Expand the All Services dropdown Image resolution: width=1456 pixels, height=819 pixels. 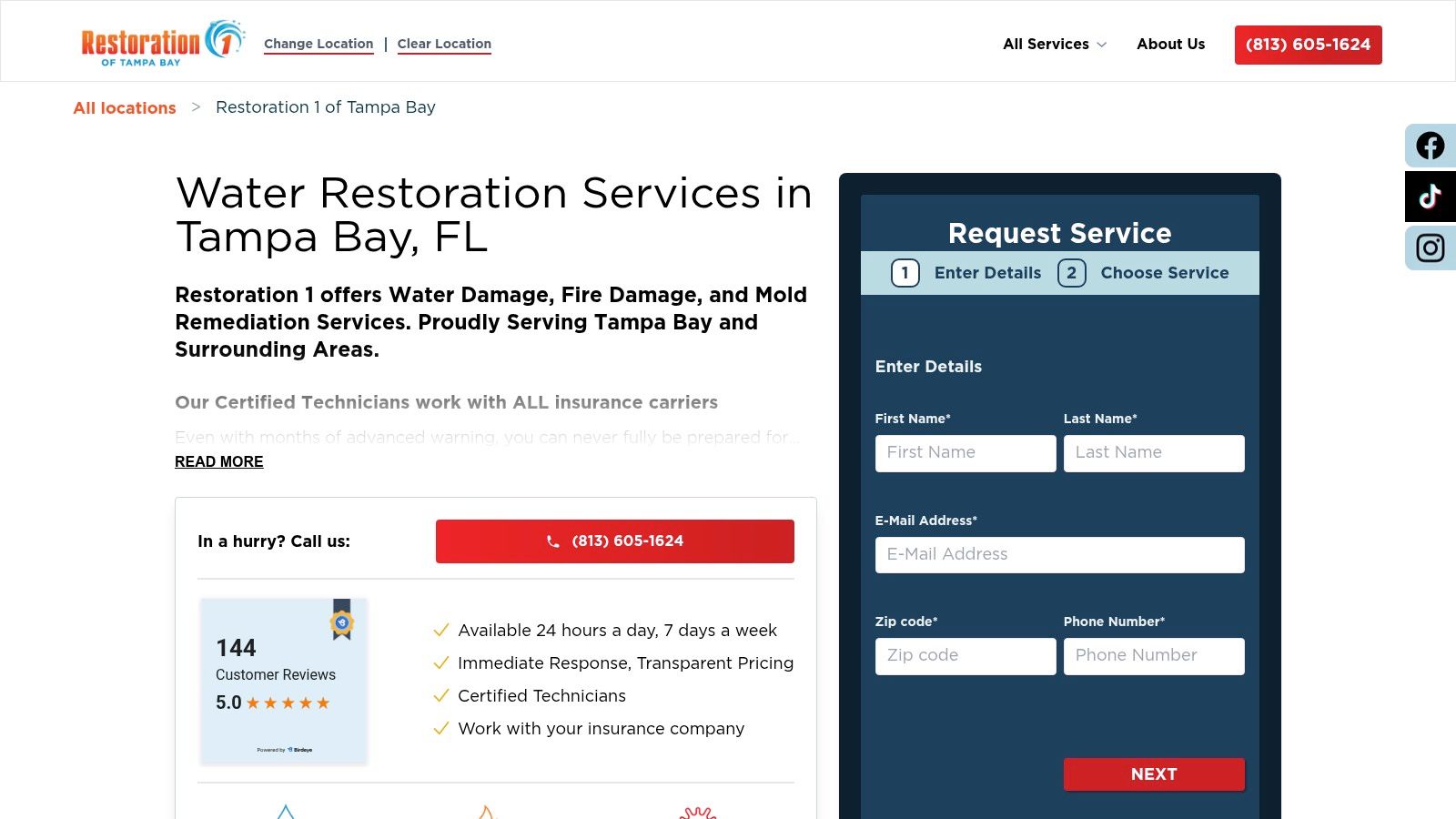(1055, 44)
